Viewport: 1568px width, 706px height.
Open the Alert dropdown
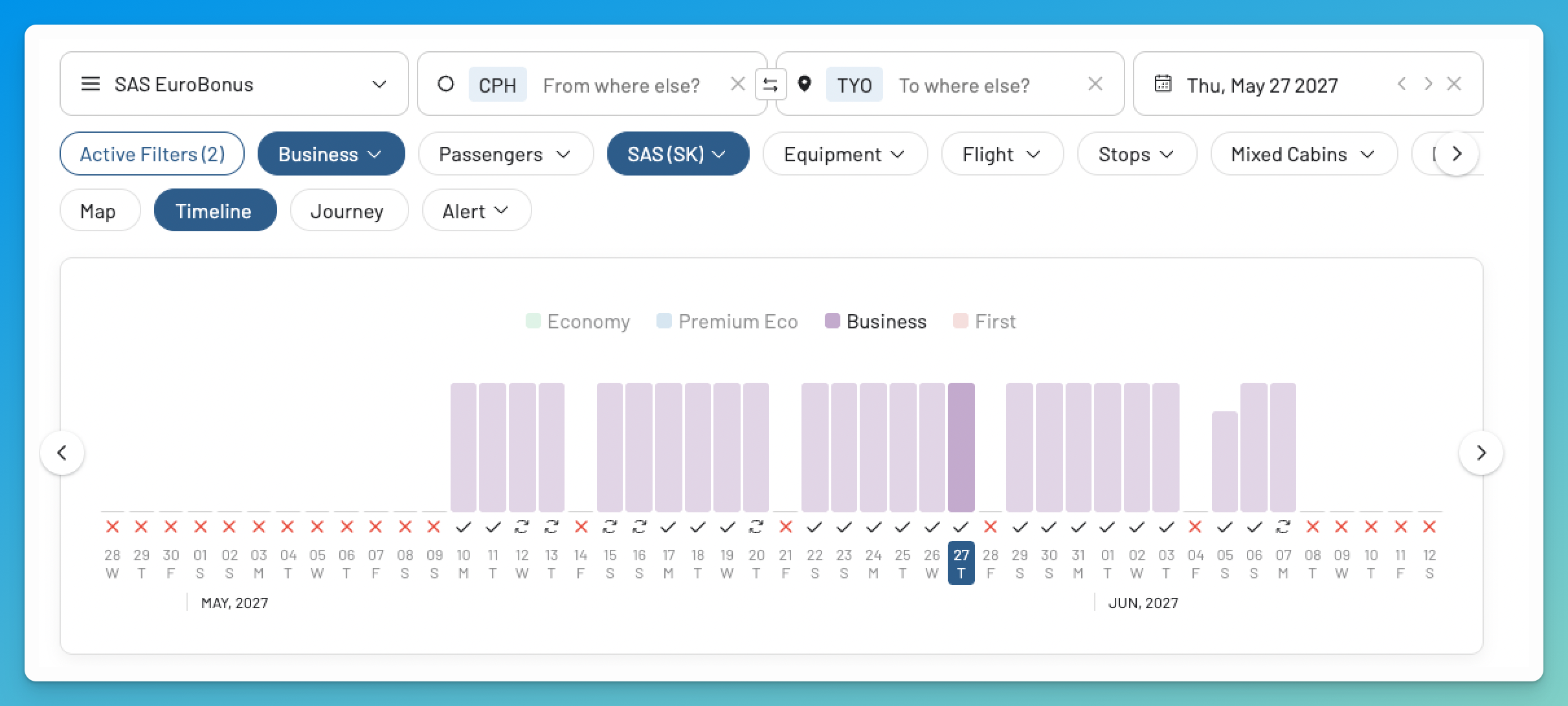(476, 211)
